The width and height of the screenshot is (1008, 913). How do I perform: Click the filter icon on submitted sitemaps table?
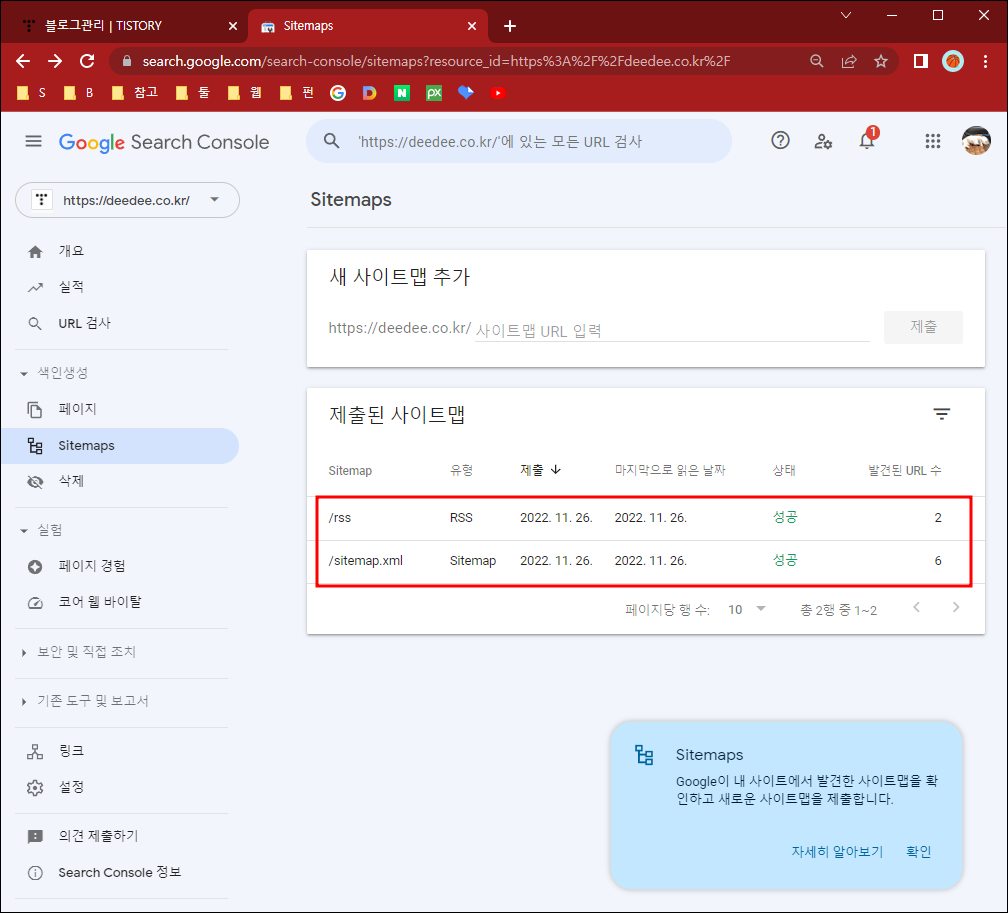[x=941, y=413]
